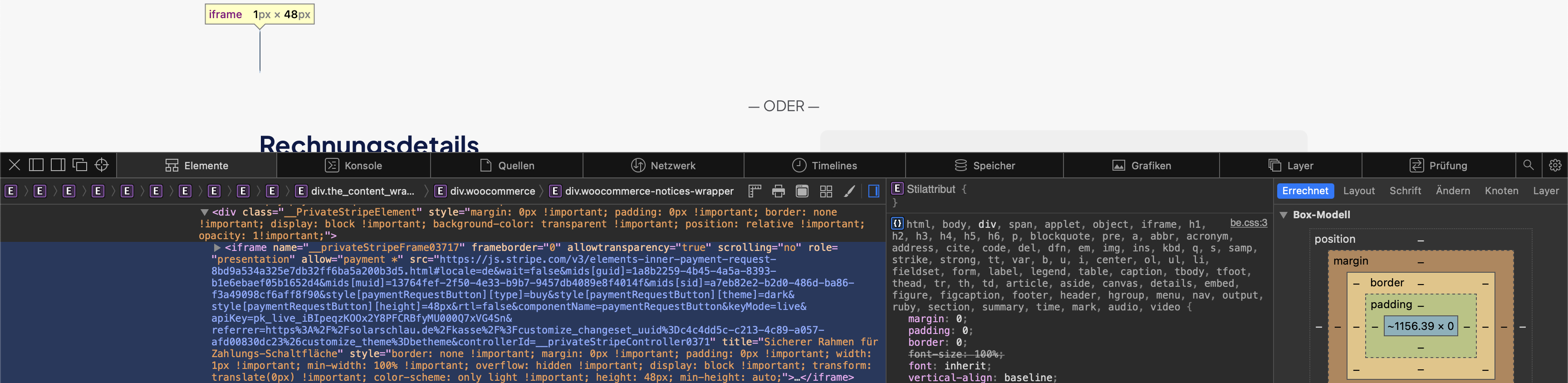Click the Rechnungsdetails heading on the page
The height and width of the screenshot is (383, 1568).
[369, 144]
